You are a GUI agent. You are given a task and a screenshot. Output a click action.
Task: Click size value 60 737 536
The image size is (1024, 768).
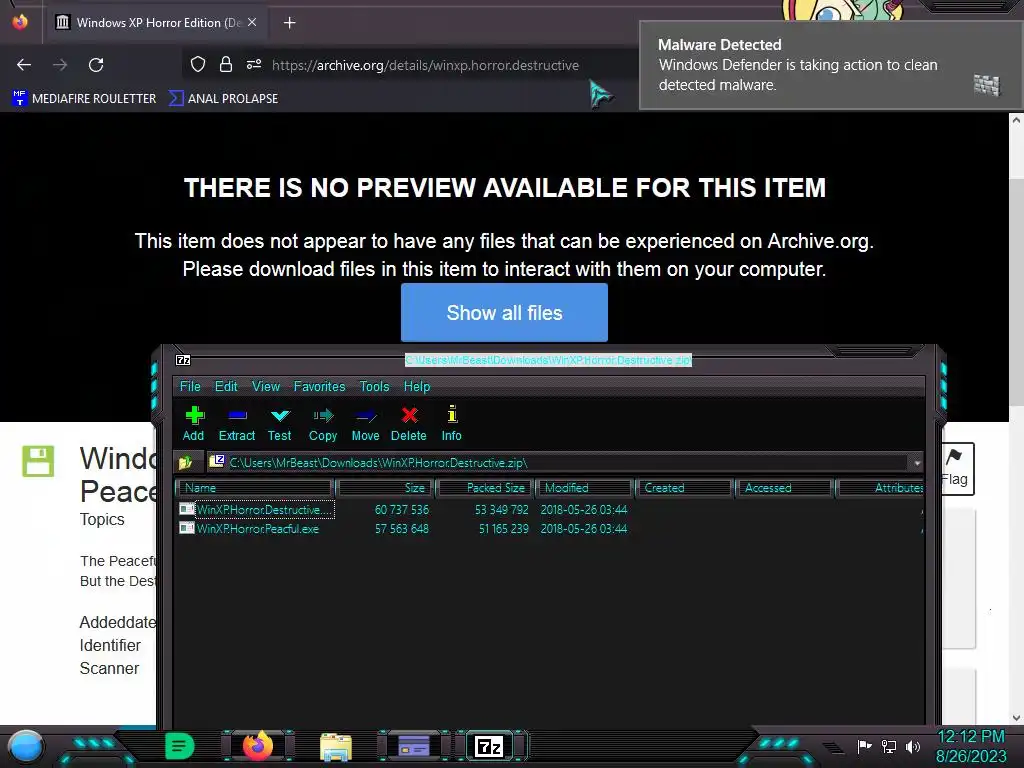point(402,509)
